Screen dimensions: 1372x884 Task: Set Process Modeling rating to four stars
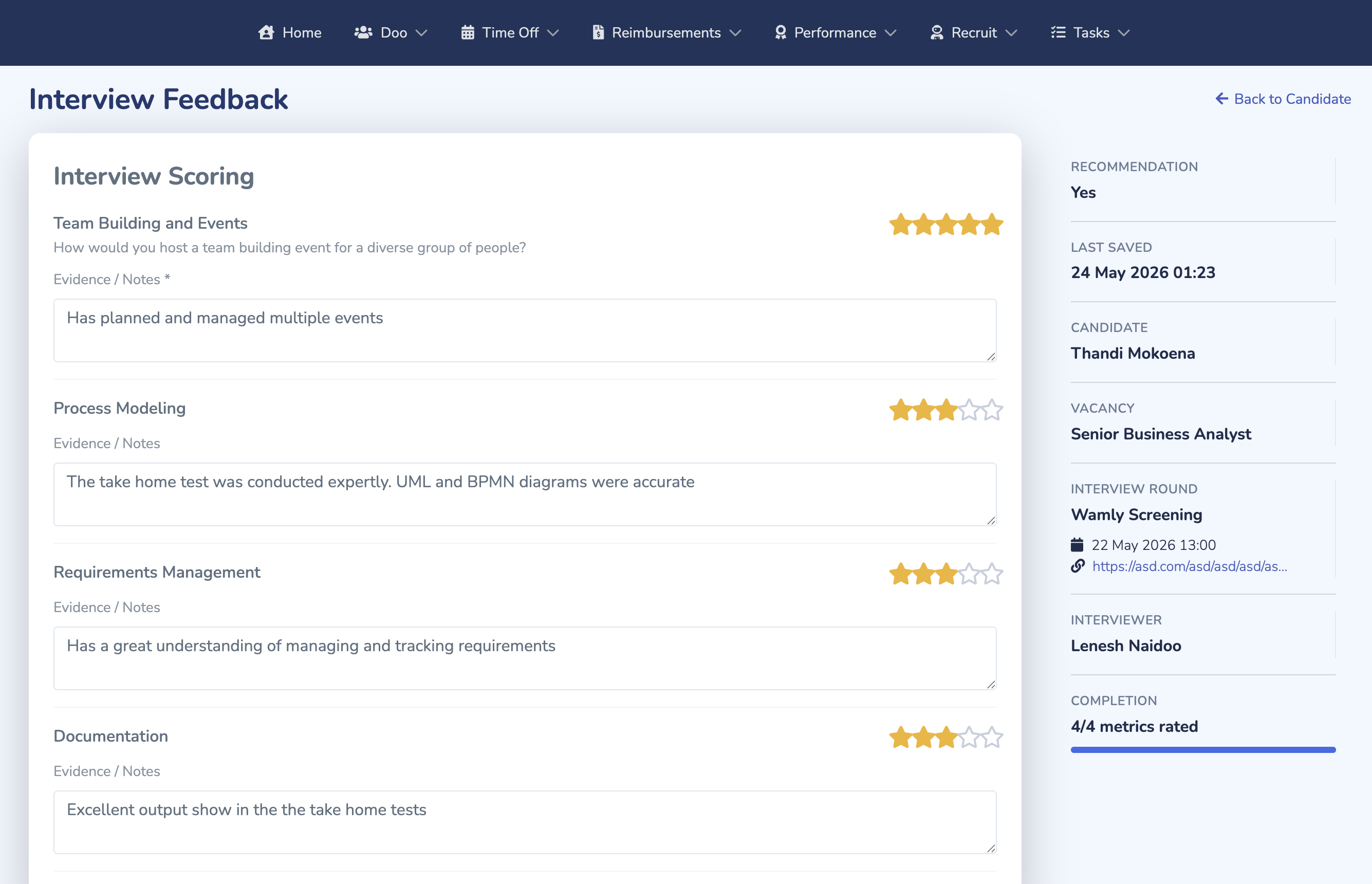coord(969,410)
